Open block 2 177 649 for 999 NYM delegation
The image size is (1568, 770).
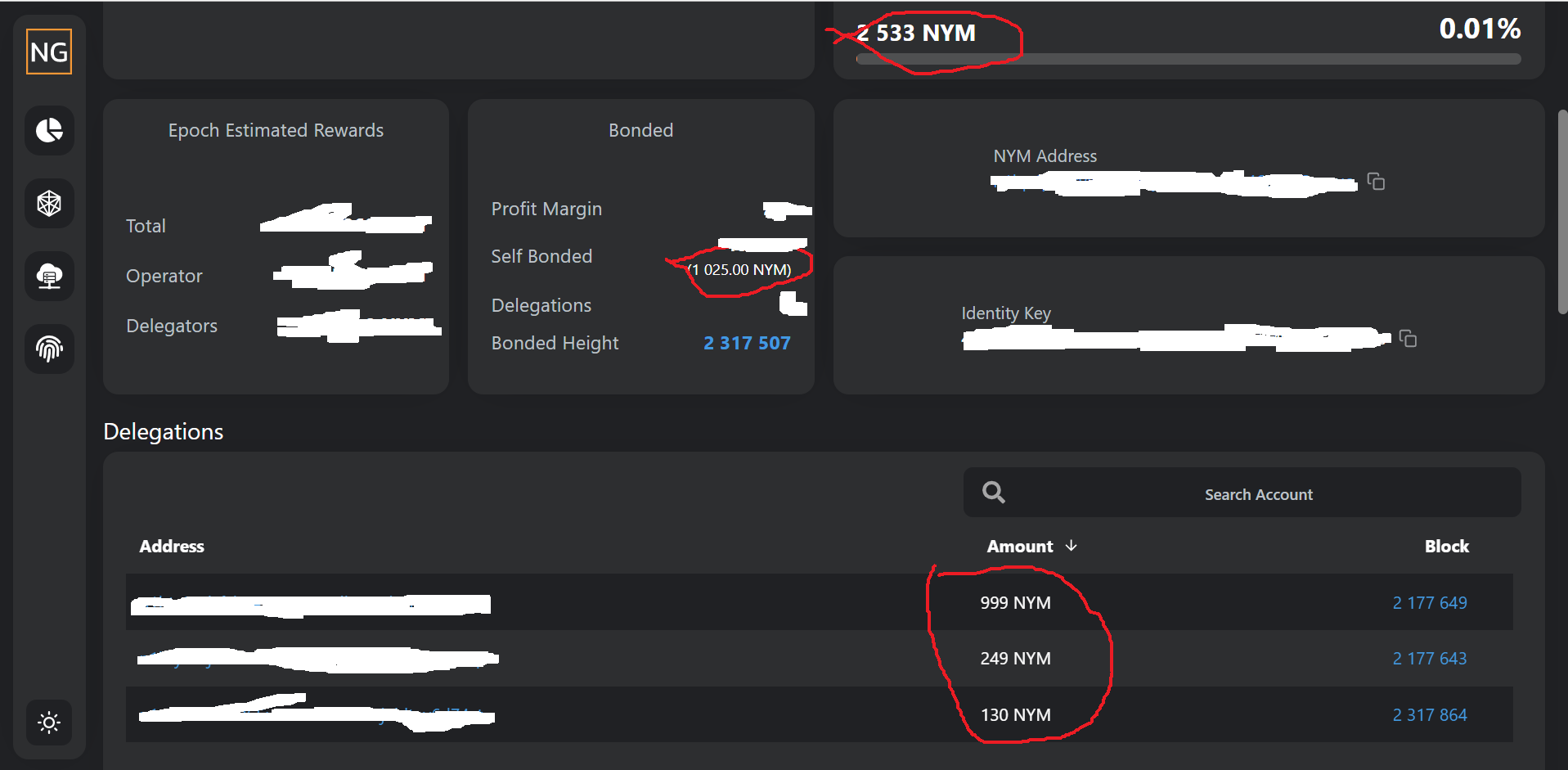tap(1430, 602)
